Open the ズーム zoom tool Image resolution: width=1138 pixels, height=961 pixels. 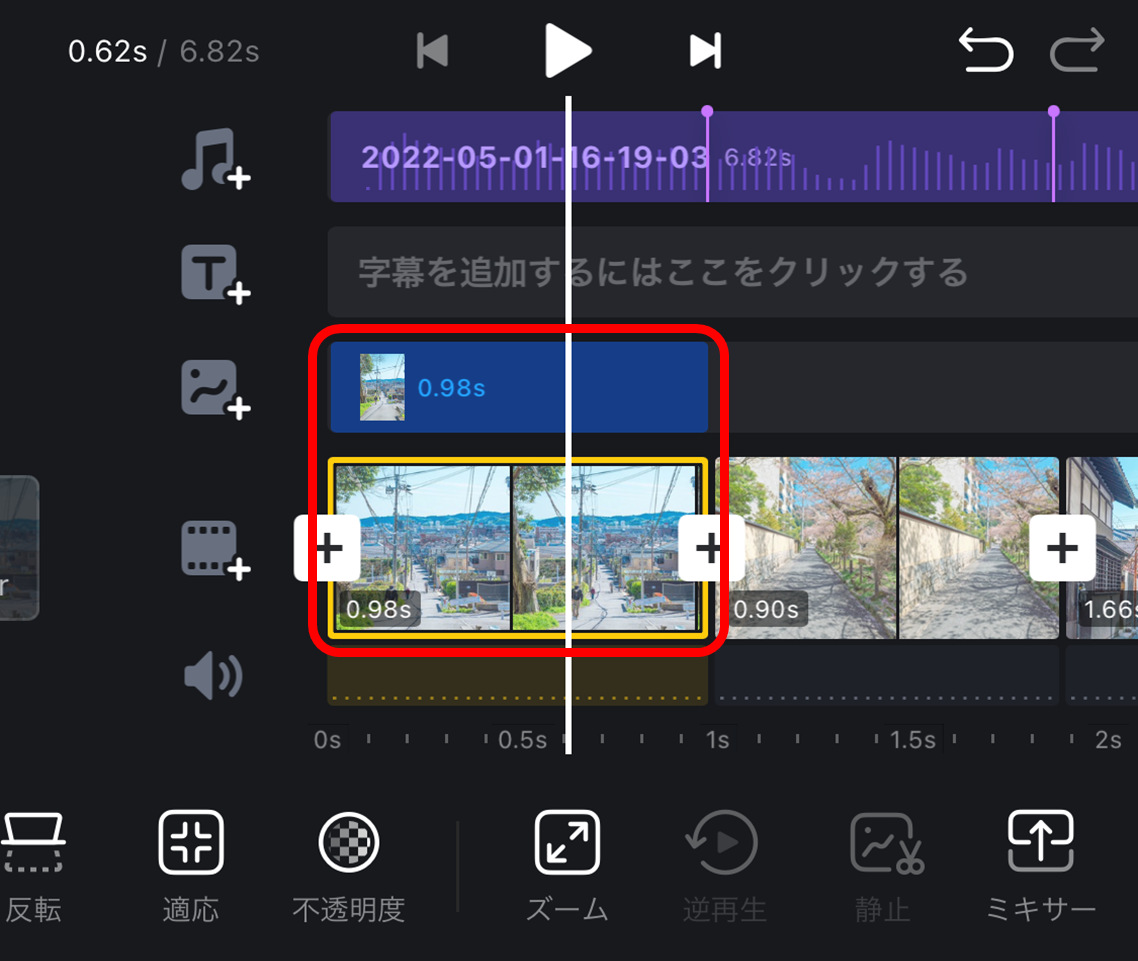(567, 867)
